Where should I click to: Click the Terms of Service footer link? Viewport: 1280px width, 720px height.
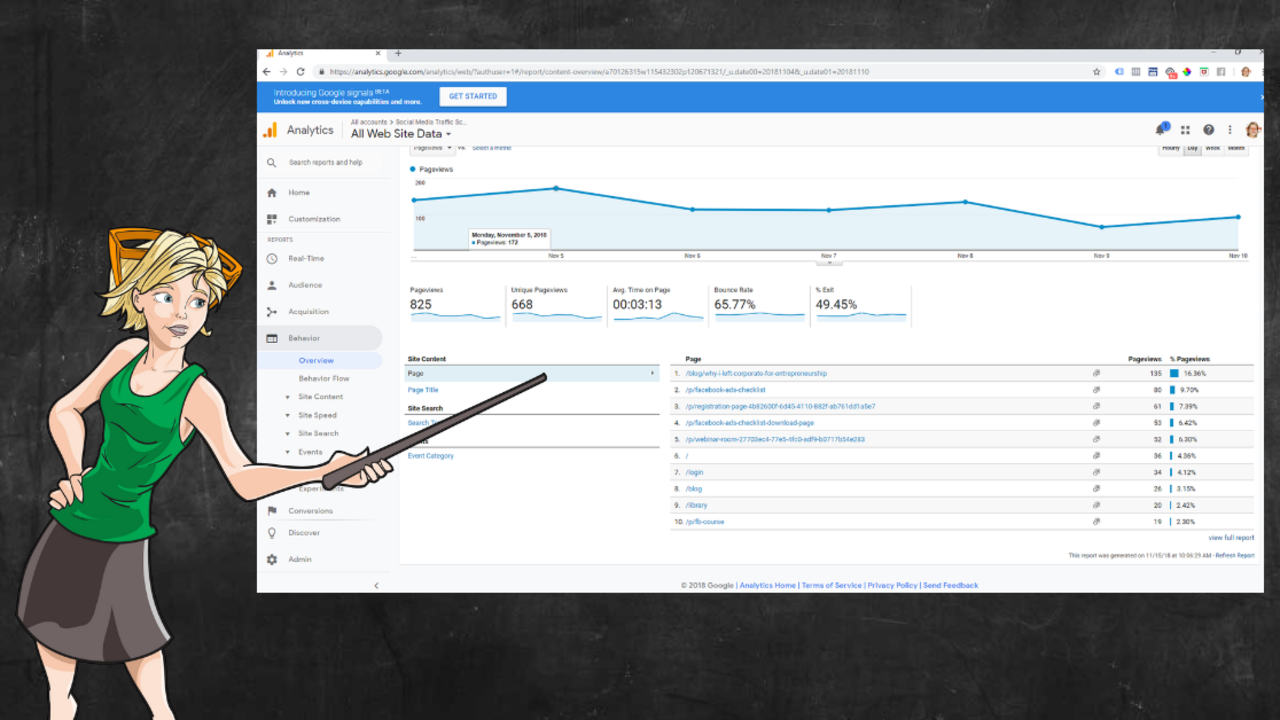[x=831, y=585]
